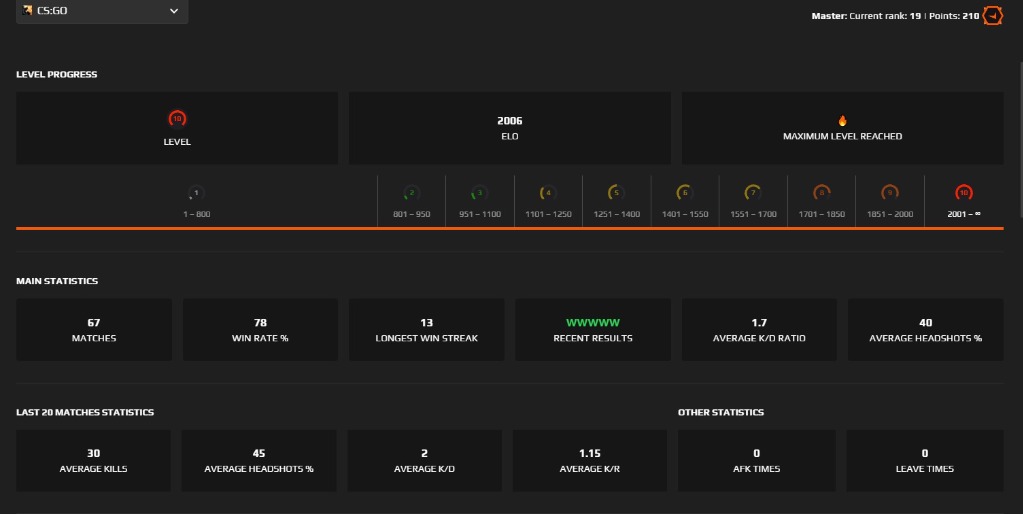
Task: Select the green level 2 skill icon
Action: (410, 193)
